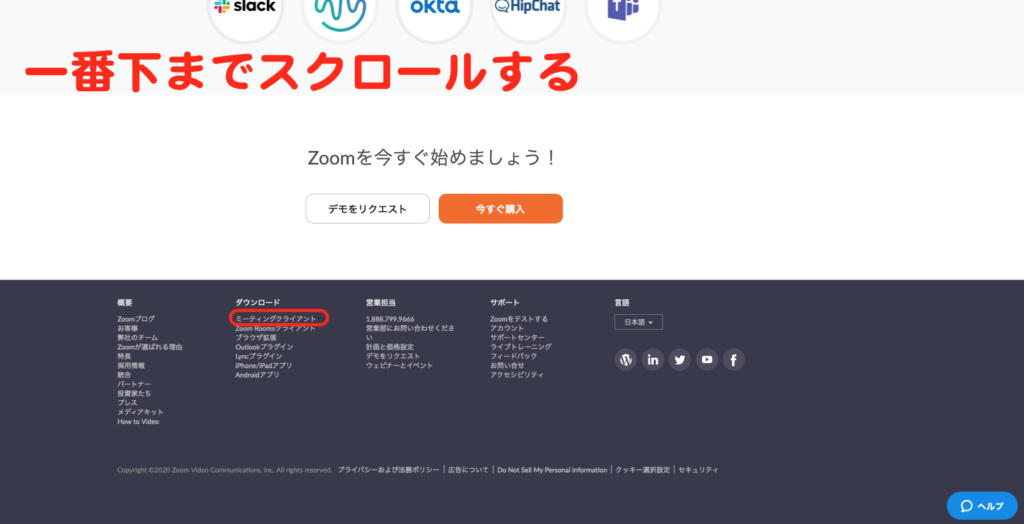This screenshot has height=524, width=1024.
Task: Open Do Not Sell My Personal Information
Action: (552, 470)
